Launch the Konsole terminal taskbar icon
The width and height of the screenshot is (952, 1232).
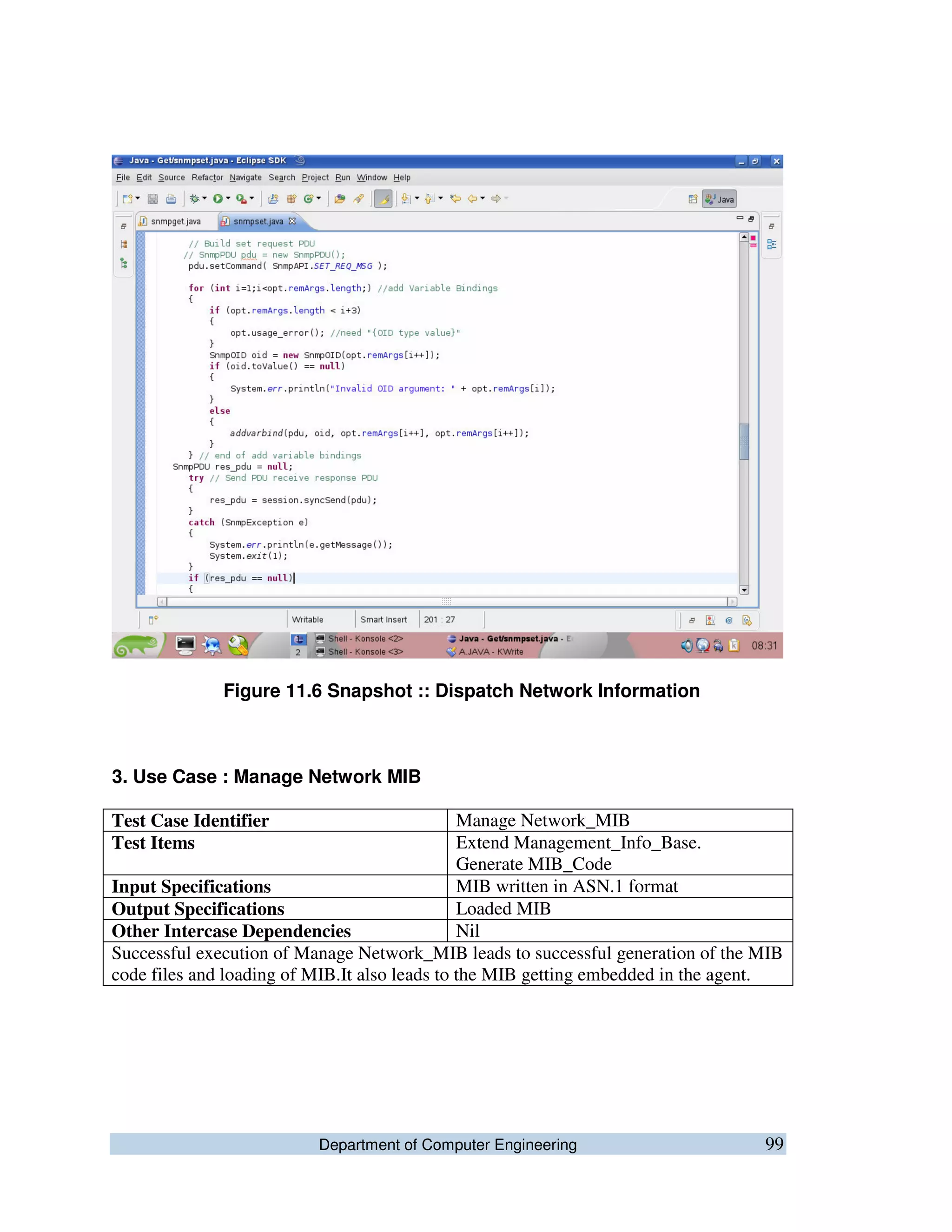pyautogui.click(x=185, y=645)
